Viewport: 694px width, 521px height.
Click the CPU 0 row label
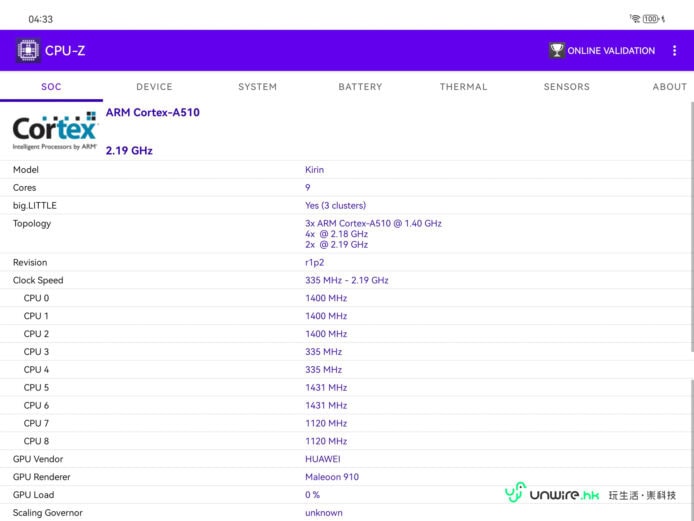tap(36, 298)
